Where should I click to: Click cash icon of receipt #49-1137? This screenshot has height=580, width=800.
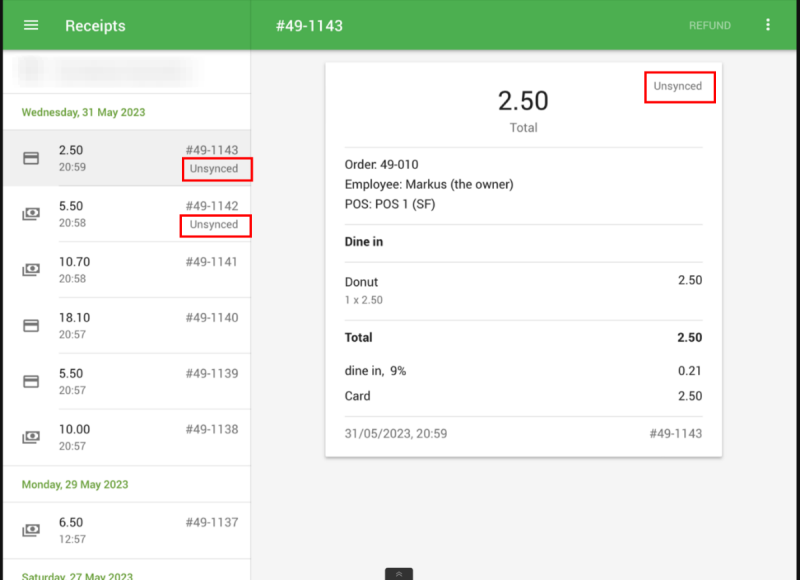[31, 530]
